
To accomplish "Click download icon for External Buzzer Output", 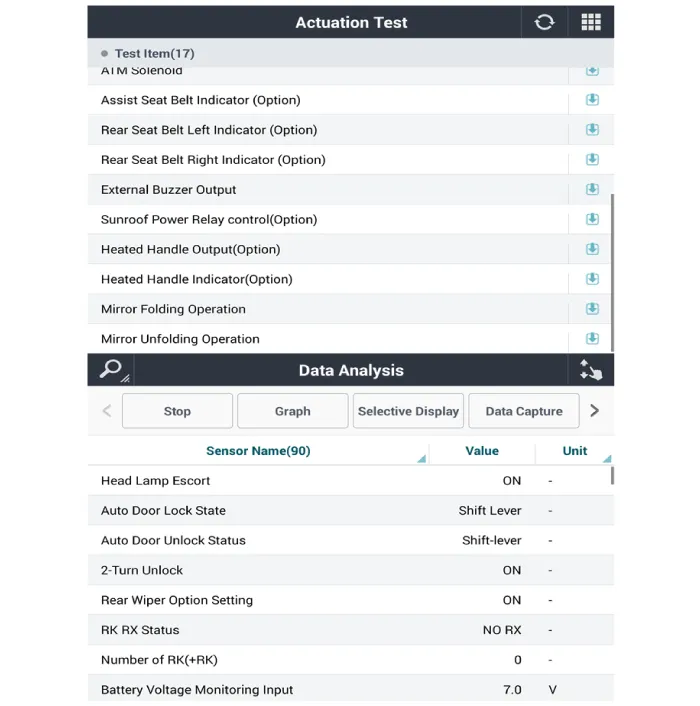I will coord(592,189).
